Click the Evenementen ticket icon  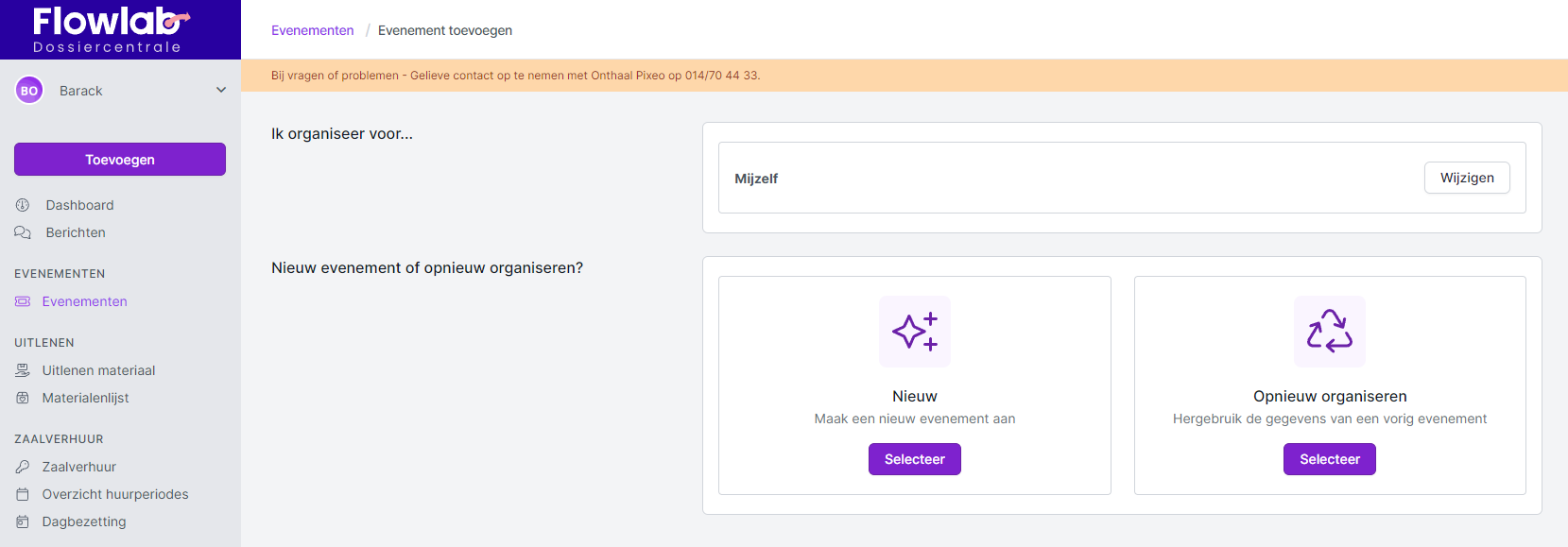pyautogui.click(x=23, y=301)
